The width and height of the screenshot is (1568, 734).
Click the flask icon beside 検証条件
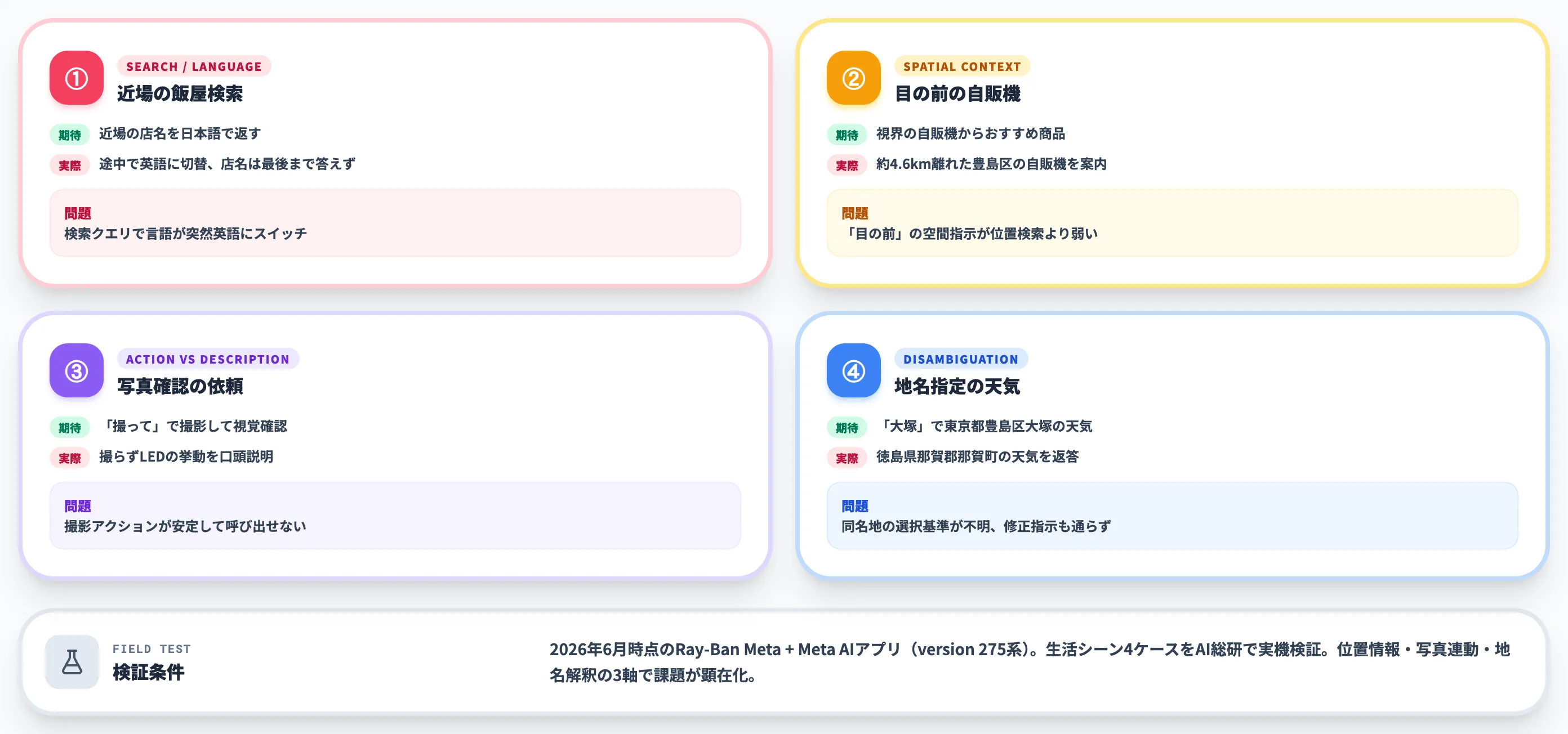[72, 661]
